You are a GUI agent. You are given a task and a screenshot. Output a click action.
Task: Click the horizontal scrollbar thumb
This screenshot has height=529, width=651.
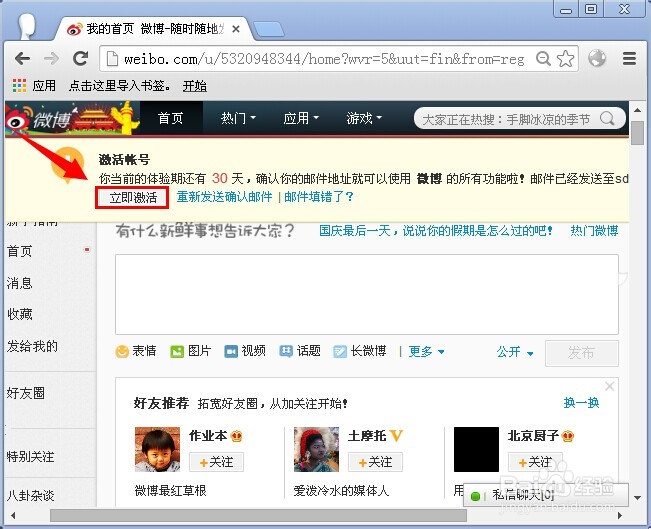[258, 515]
